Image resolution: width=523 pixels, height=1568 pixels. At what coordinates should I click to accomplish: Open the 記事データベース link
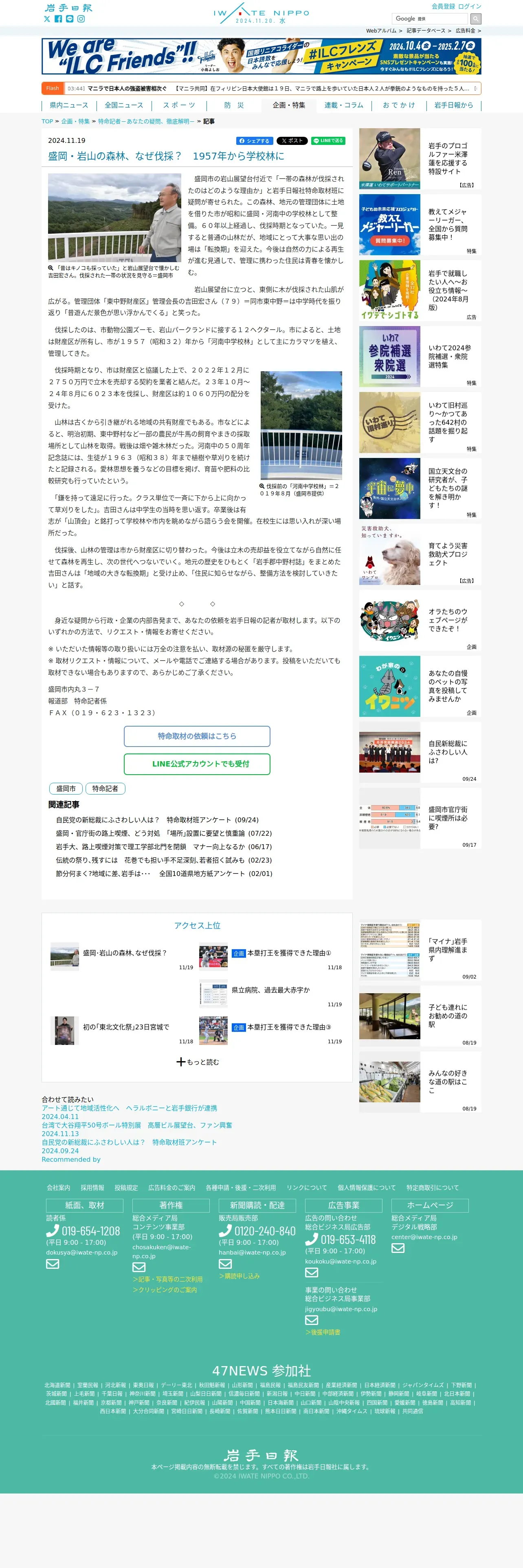pyautogui.click(x=429, y=31)
